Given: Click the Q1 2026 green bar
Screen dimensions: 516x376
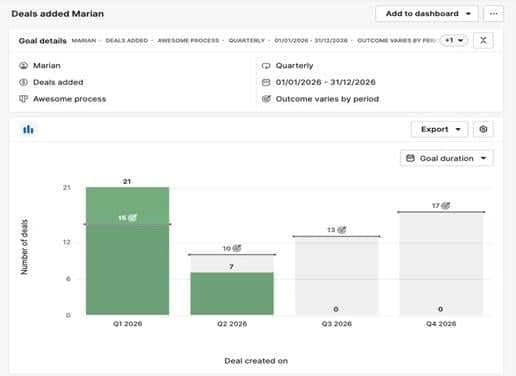Looking at the screenshot, I should coord(127,251).
